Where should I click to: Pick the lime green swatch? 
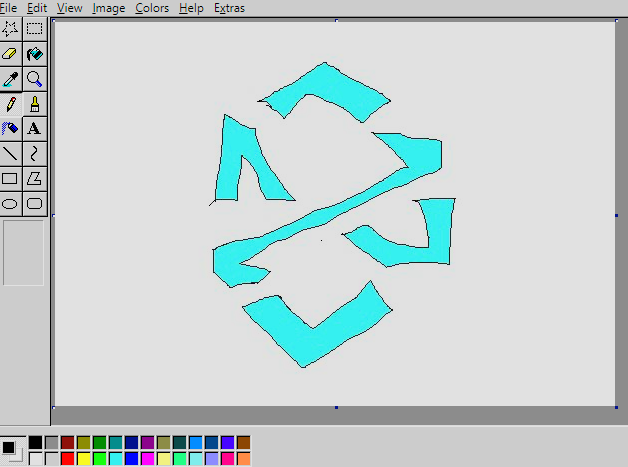click(x=100, y=459)
